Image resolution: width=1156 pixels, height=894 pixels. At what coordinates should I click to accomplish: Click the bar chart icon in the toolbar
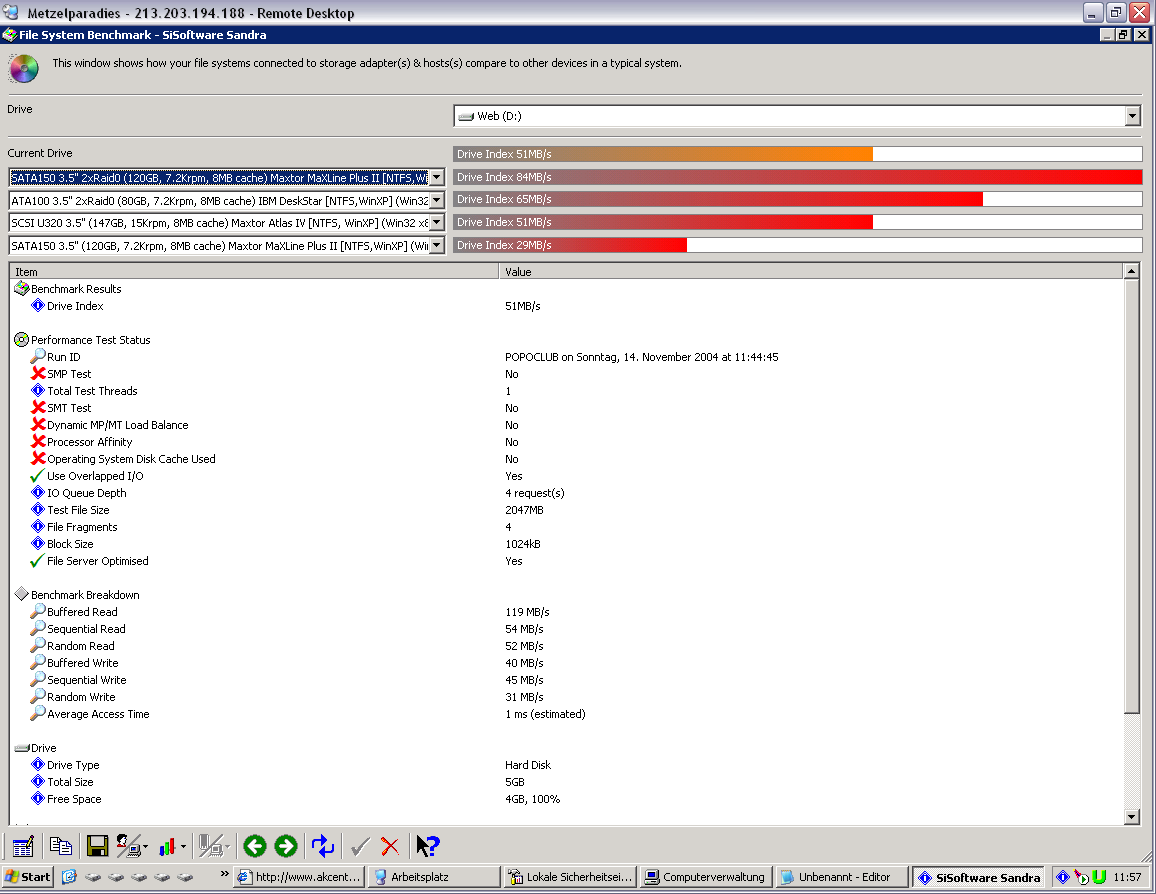(167, 846)
